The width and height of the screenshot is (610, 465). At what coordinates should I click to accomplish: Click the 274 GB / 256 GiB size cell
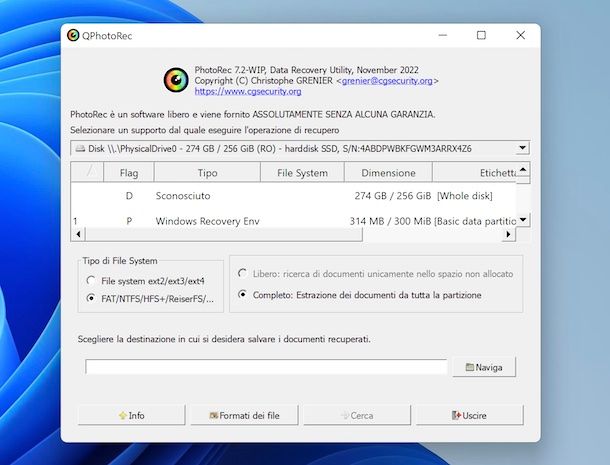(393, 196)
